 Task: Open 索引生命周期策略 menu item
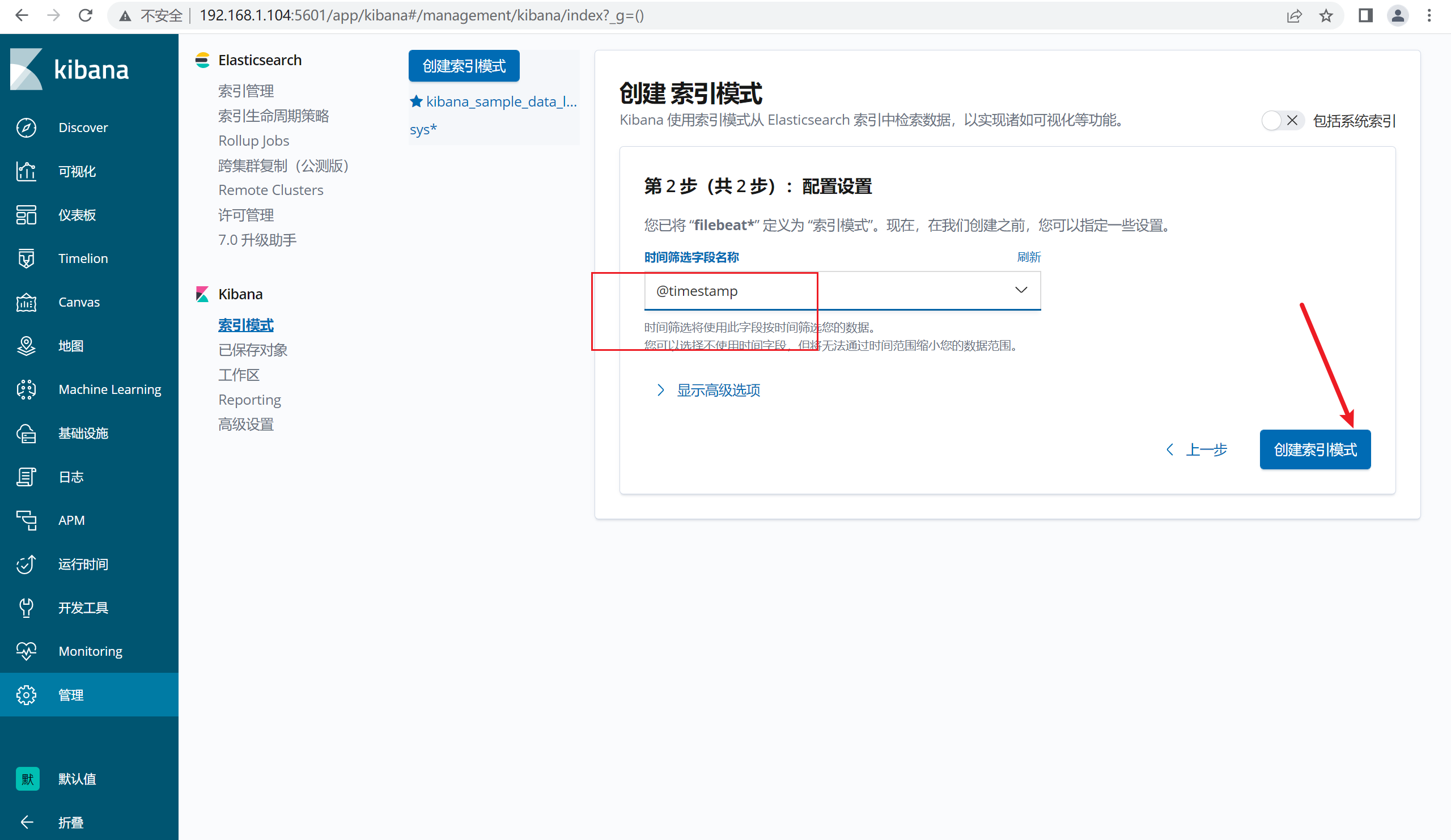(274, 116)
